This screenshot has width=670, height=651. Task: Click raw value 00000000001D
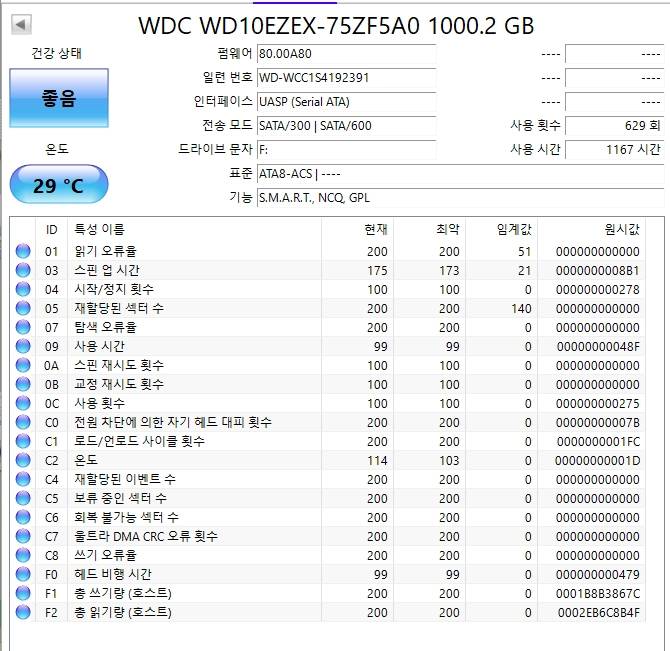click(597, 460)
